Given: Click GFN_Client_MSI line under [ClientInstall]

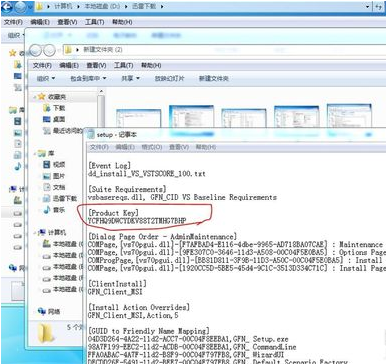Looking at the screenshot, I should [115, 292].
